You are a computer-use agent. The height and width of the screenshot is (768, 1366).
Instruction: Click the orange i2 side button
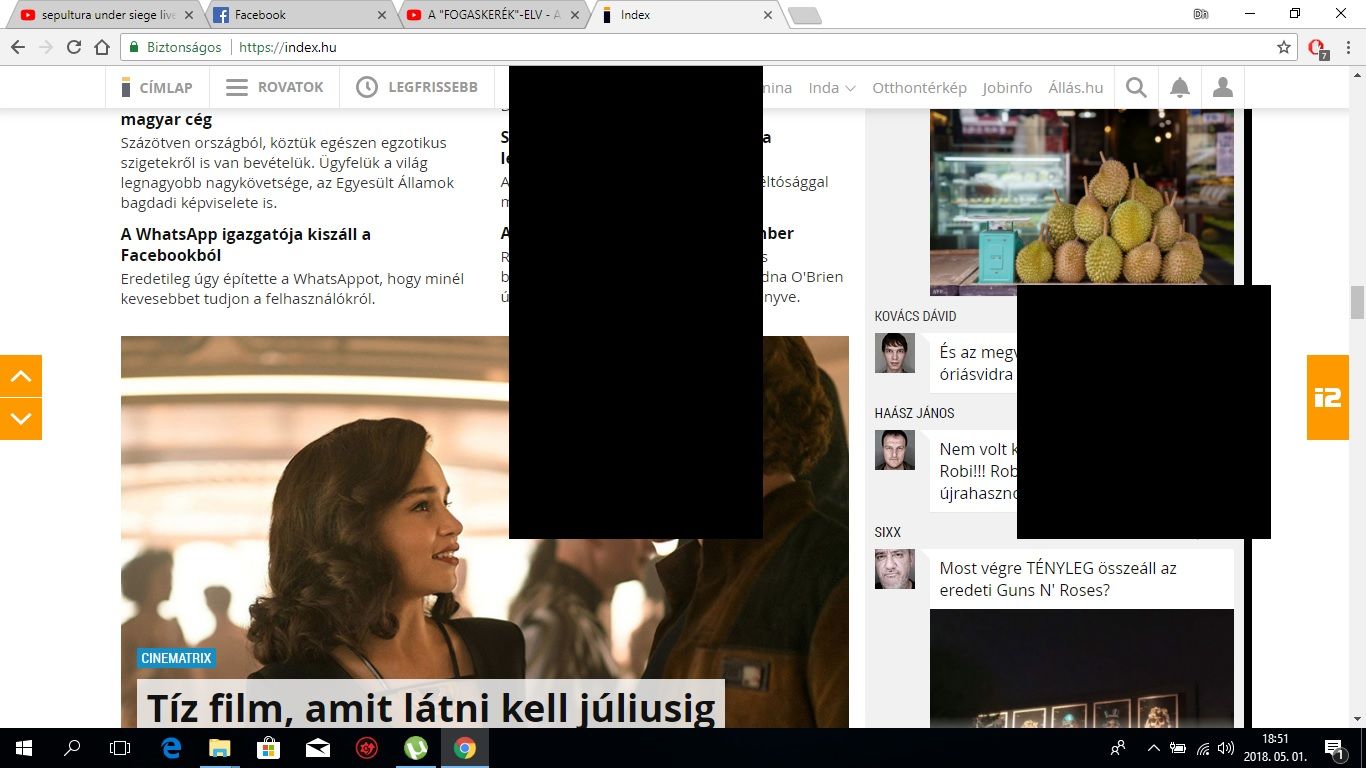click(1328, 397)
